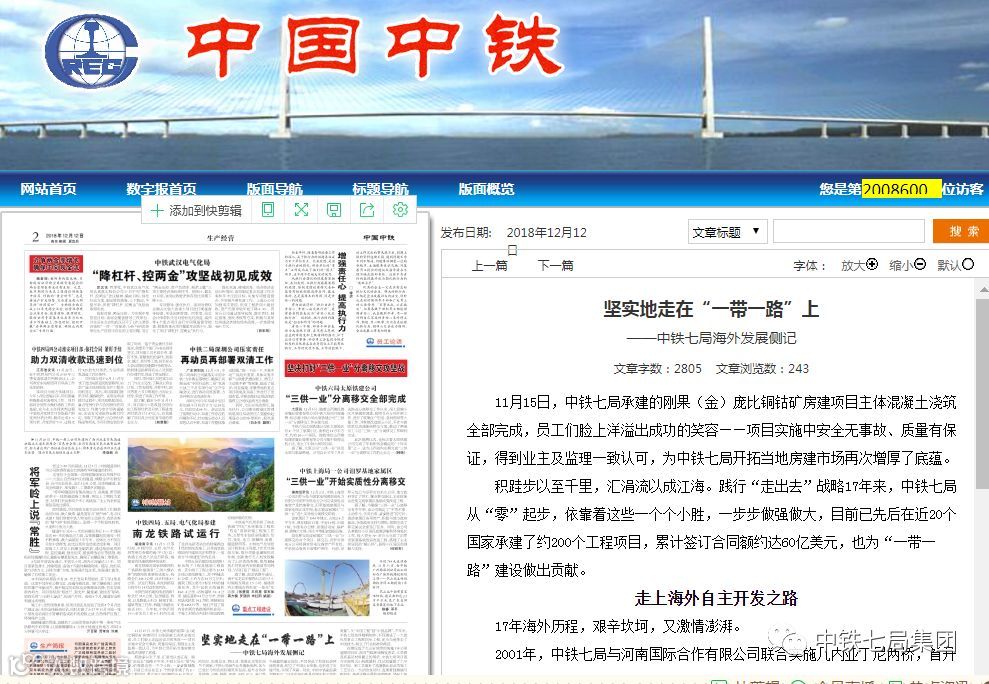Click 助力双清收款迅速到位 headline
989x684 pixels.
pos(76,360)
